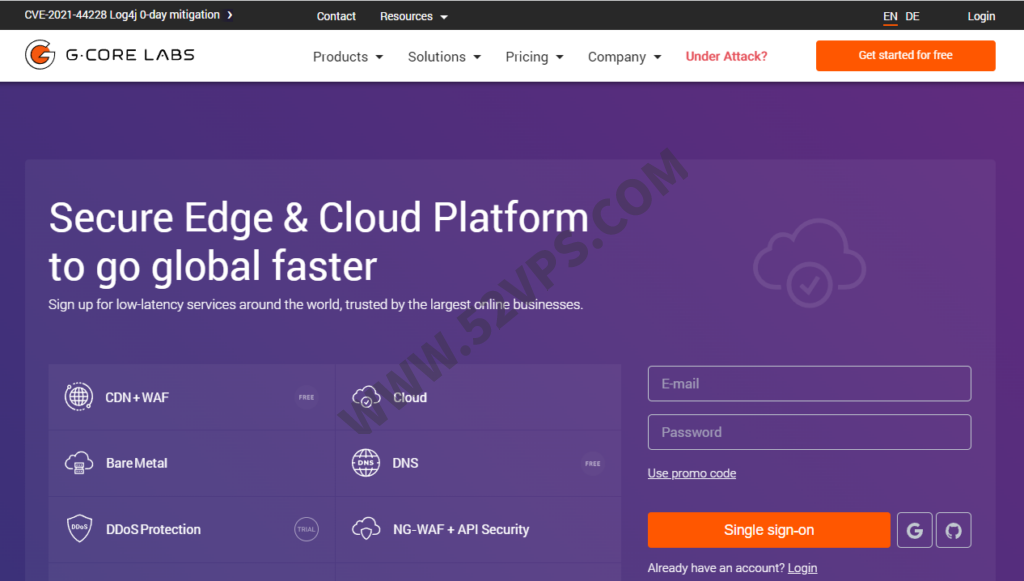Click the FREE badge on DNS
The height and width of the screenshot is (581, 1024).
coord(592,463)
